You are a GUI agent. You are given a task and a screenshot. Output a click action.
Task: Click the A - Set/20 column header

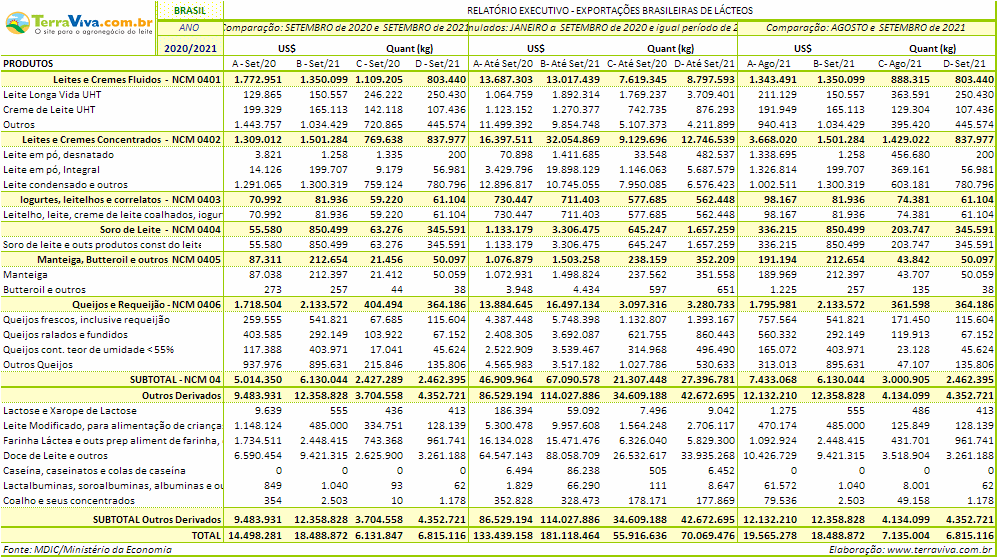(x=254, y=64)
